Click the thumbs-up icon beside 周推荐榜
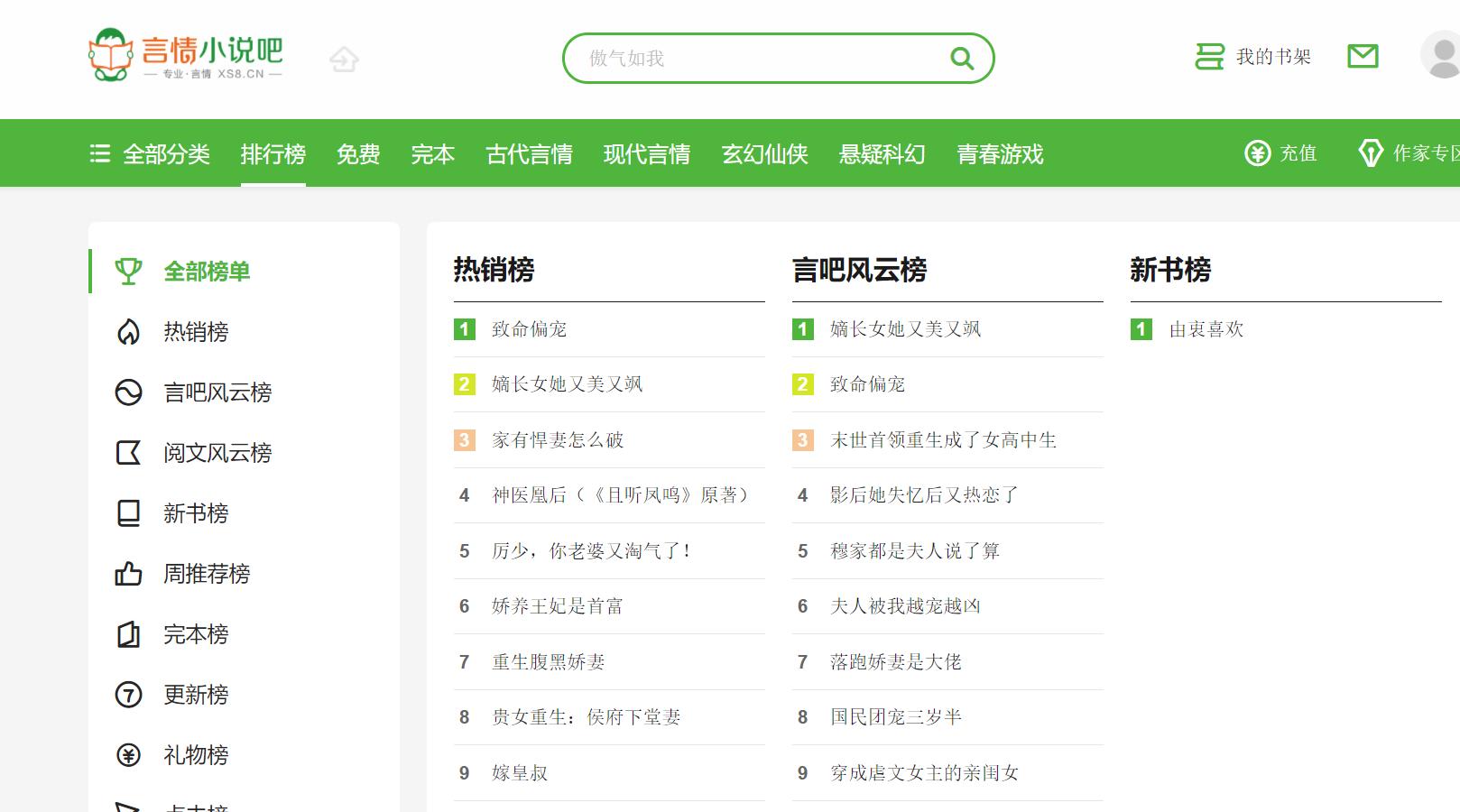The height and width of the screenshot is (812, 1460). tap(129, 574)
